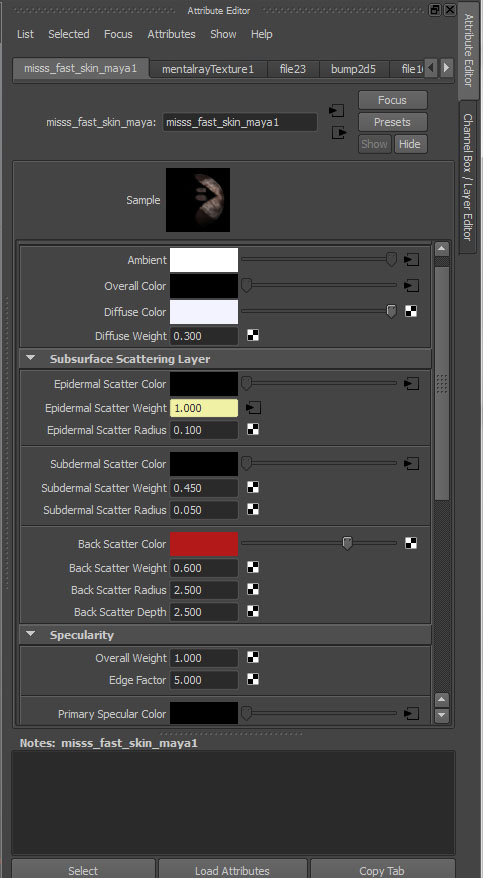Click the Presets button
The width and height of the screenshot is (483, 878).
(392, 122)
